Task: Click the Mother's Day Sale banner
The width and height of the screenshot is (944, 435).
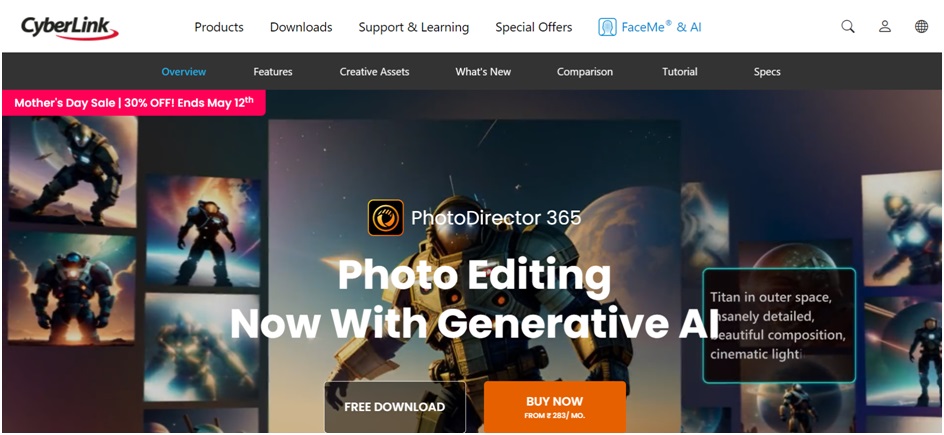Action: pos(134,102)
